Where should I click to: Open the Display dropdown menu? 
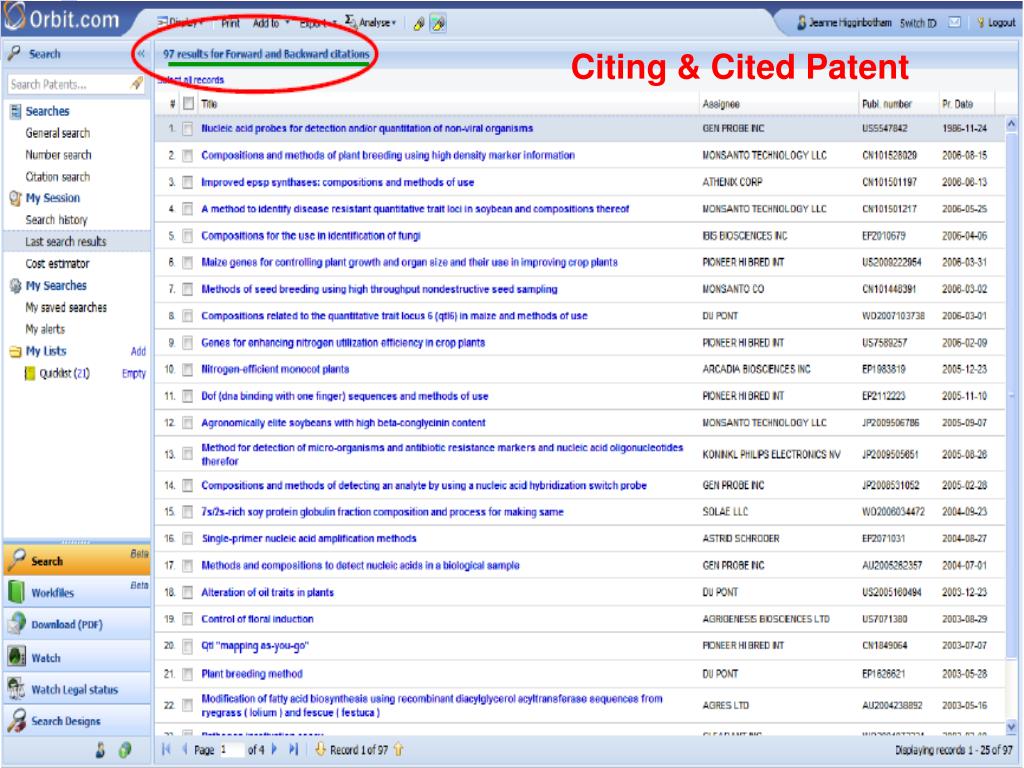(180, 23)
